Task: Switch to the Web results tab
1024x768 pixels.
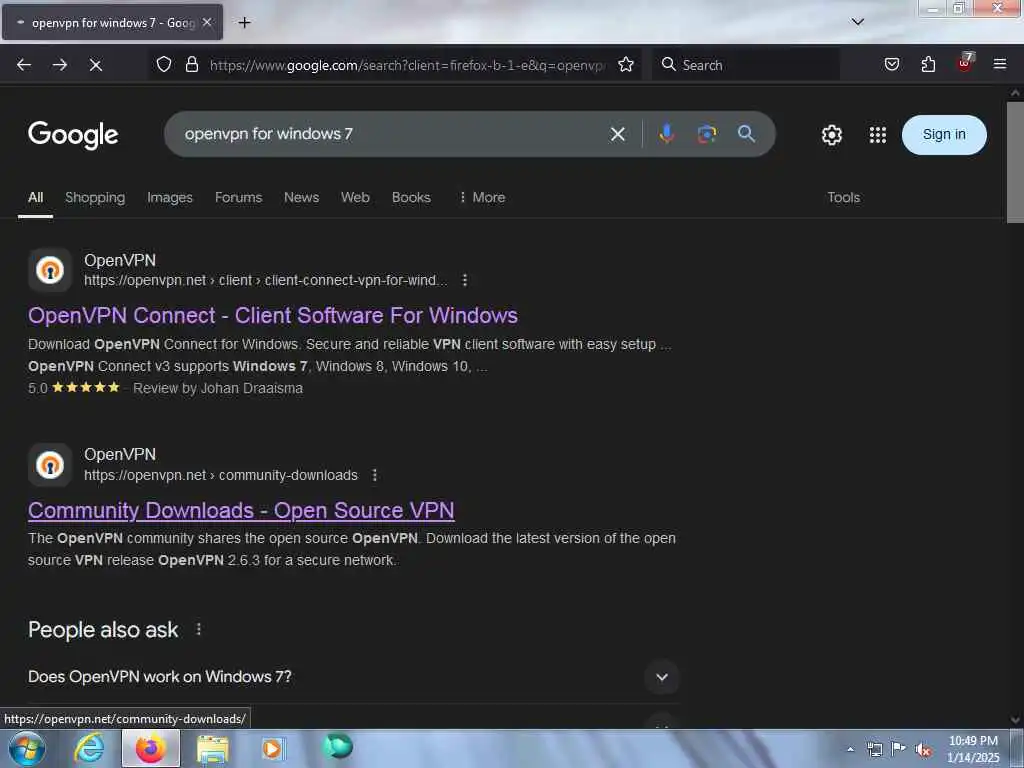Action: coord(355,197)
